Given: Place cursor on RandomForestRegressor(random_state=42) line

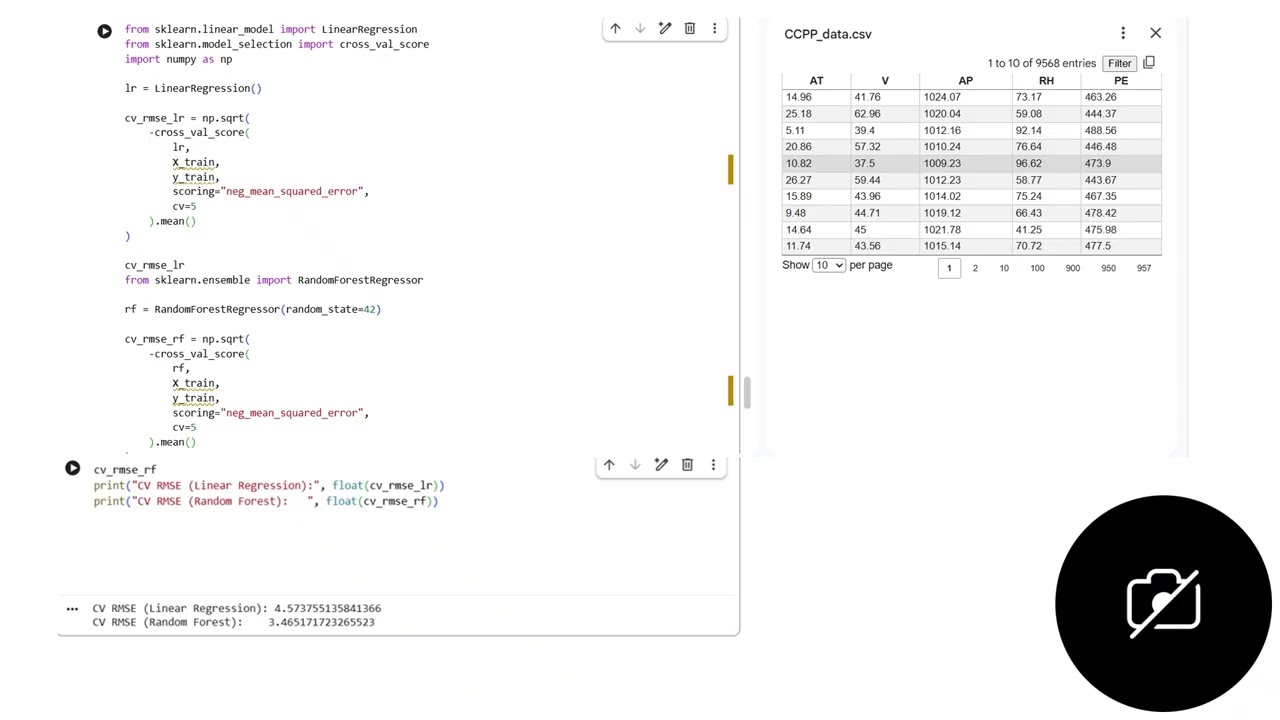Looking at the screenshot, I should pyautogui.click(x=253, y=309).
